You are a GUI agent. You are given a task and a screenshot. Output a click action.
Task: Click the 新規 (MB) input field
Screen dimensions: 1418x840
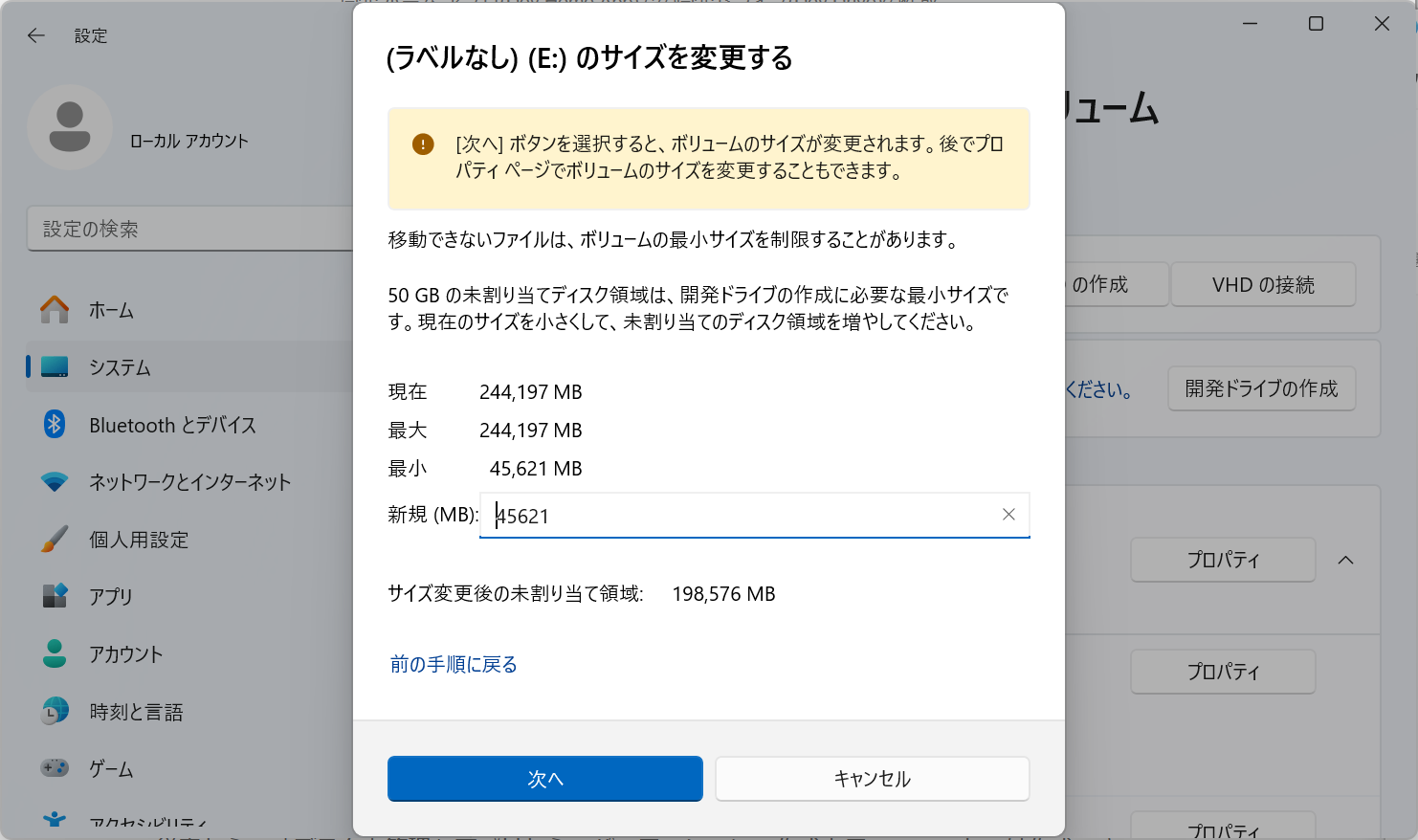(746, 515)
